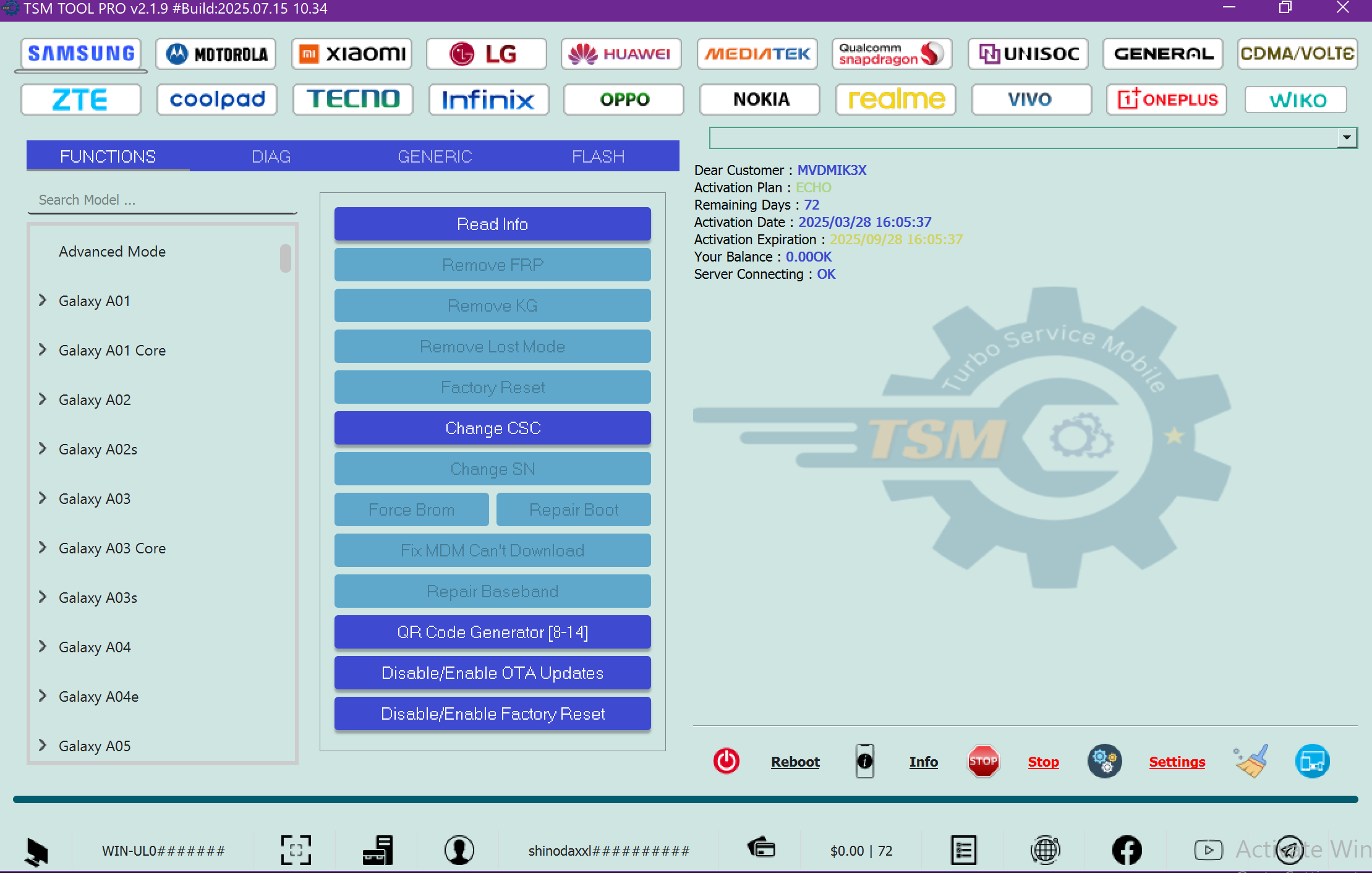
Task: Select the Wiko brand logo
Action: (x=1296, y=100)
